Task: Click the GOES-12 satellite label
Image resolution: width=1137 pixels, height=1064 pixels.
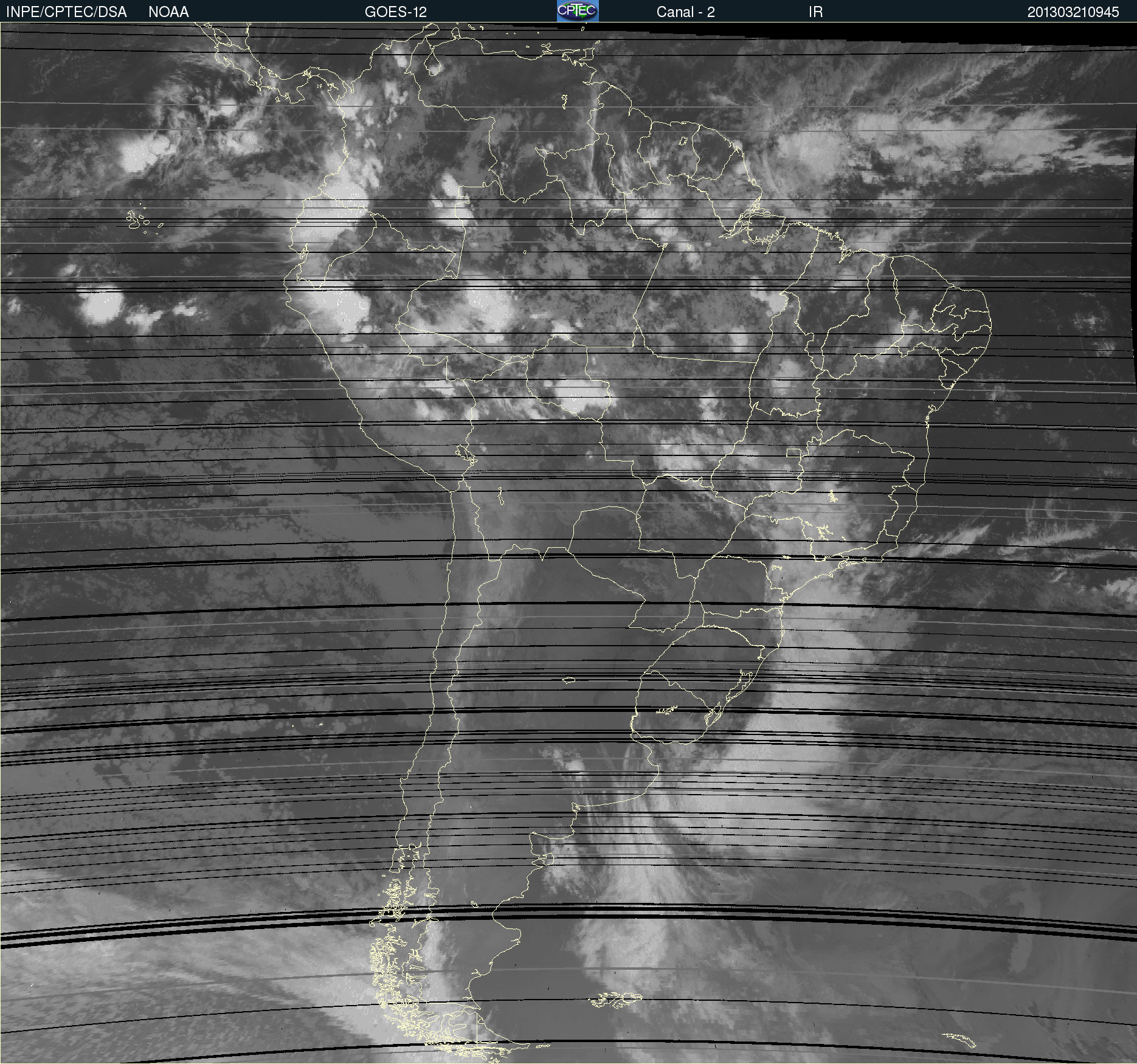Action: click(x=396, y=12)
